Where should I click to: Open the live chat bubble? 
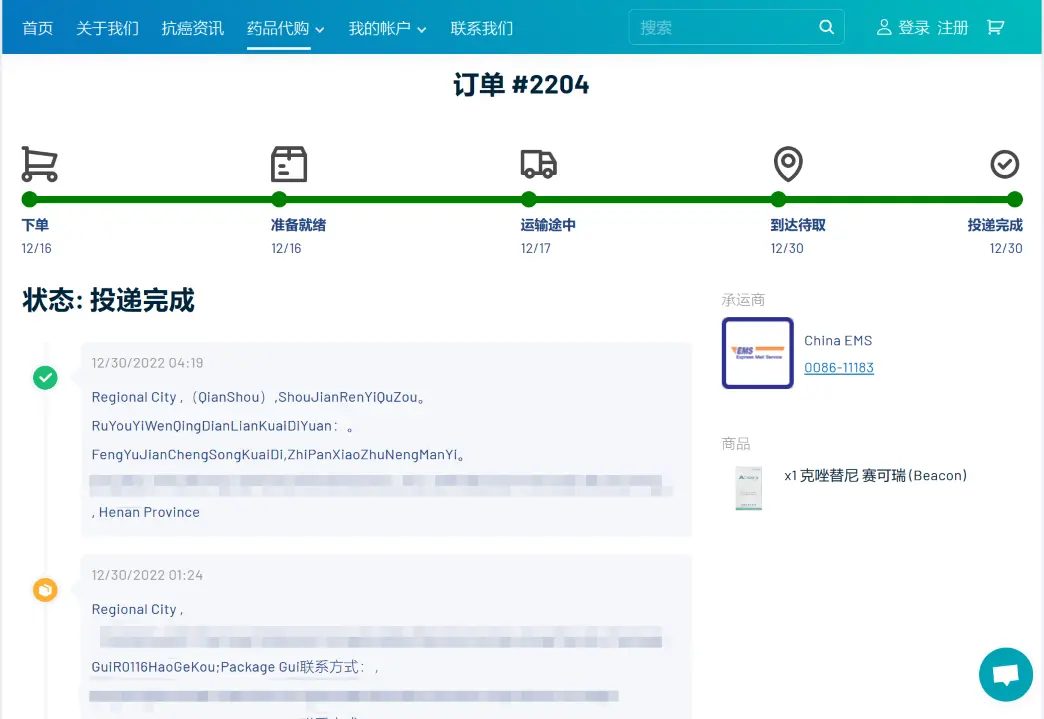point(1005,674)
